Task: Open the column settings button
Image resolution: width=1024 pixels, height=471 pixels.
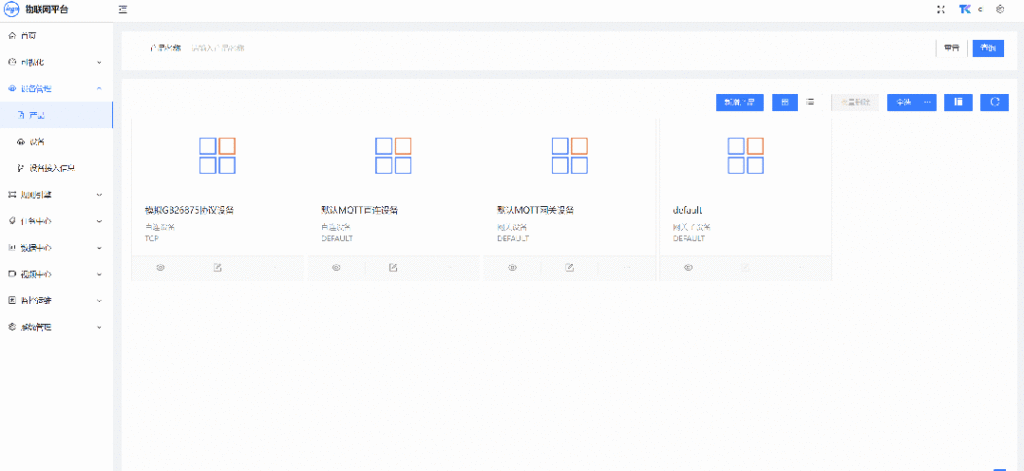Action: point(958,103)
